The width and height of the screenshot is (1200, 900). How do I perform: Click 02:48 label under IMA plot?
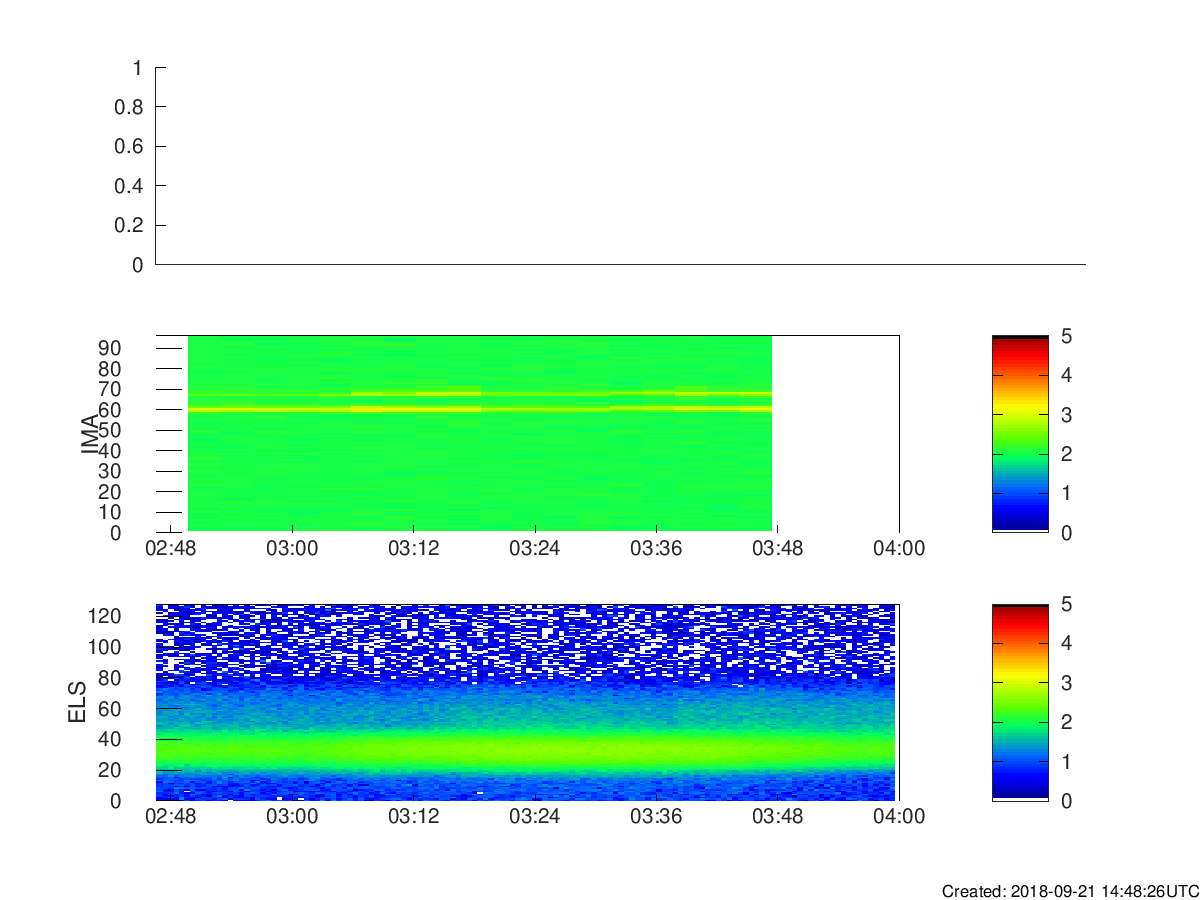click(171, 548)
